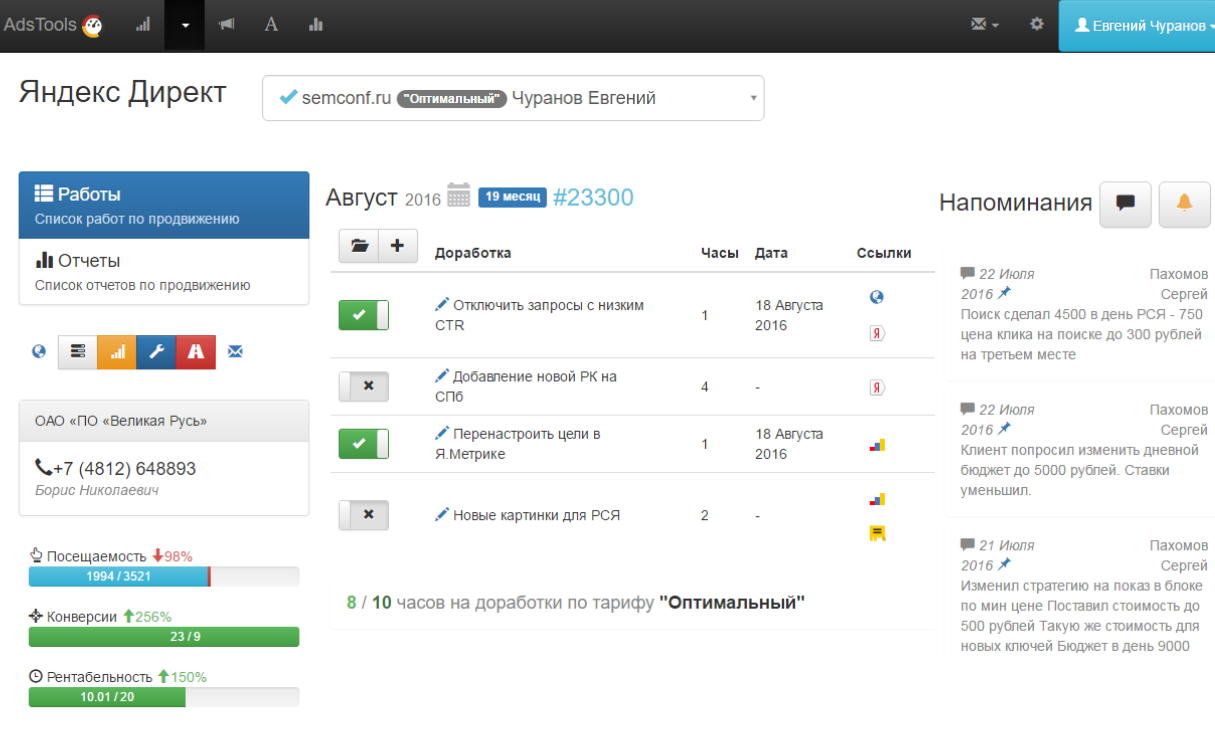
Task: Click the Дата column header
Action: click(x=771, y=253)
